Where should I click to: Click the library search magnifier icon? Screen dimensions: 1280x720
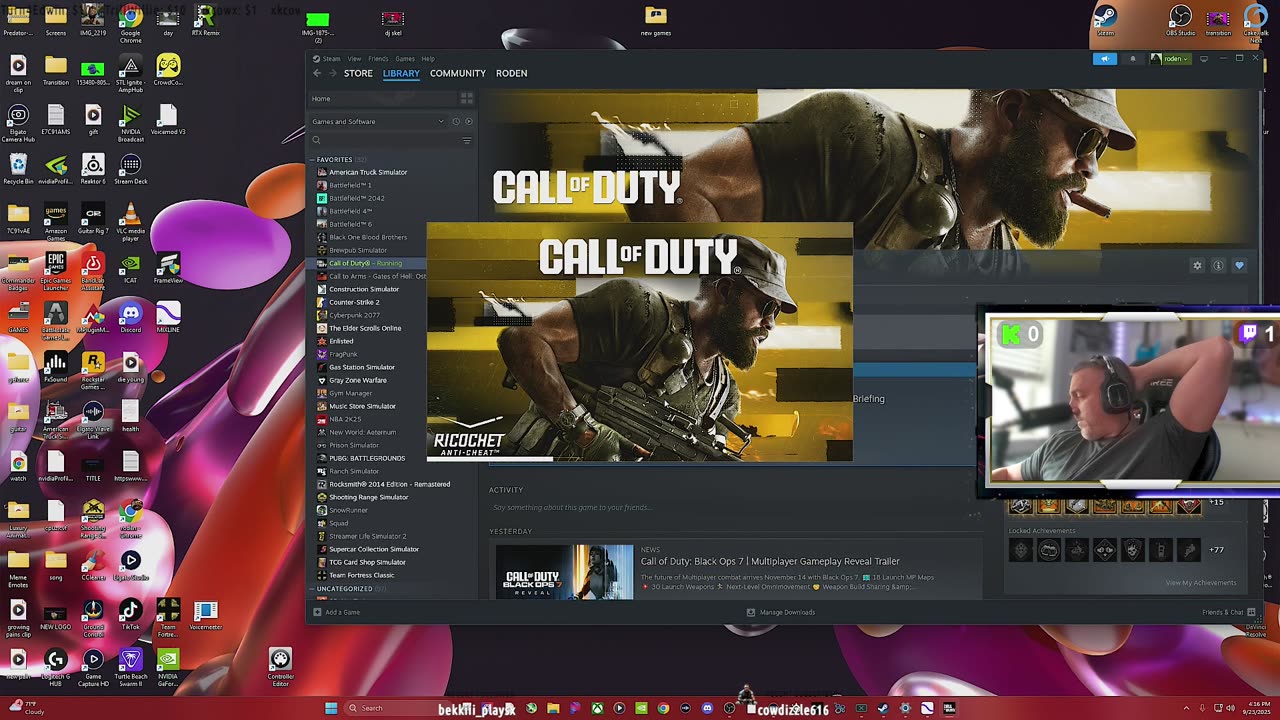pyautogui.click(x=316, y=141)
